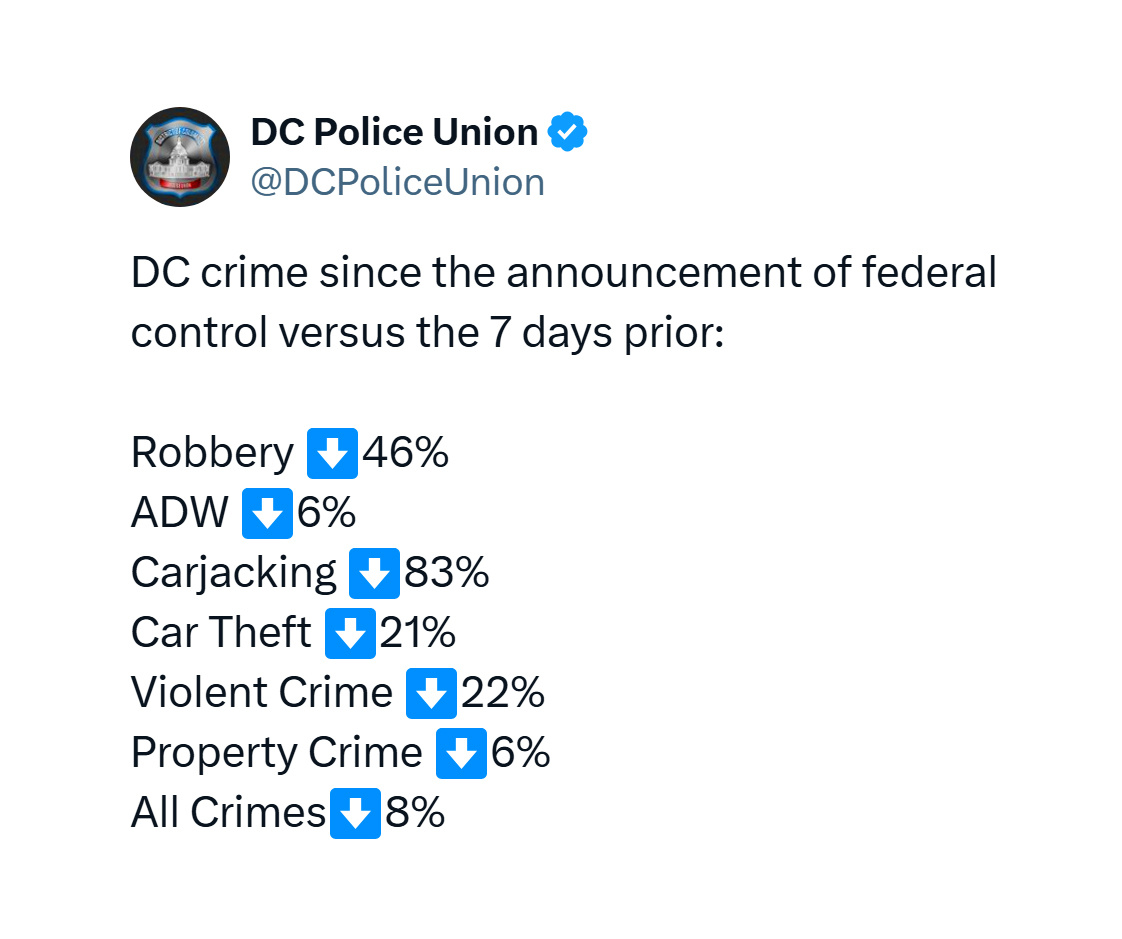Click the down arrow beside ADW
This screenshot has height=939, width=1122.
(x=267, y=513)
